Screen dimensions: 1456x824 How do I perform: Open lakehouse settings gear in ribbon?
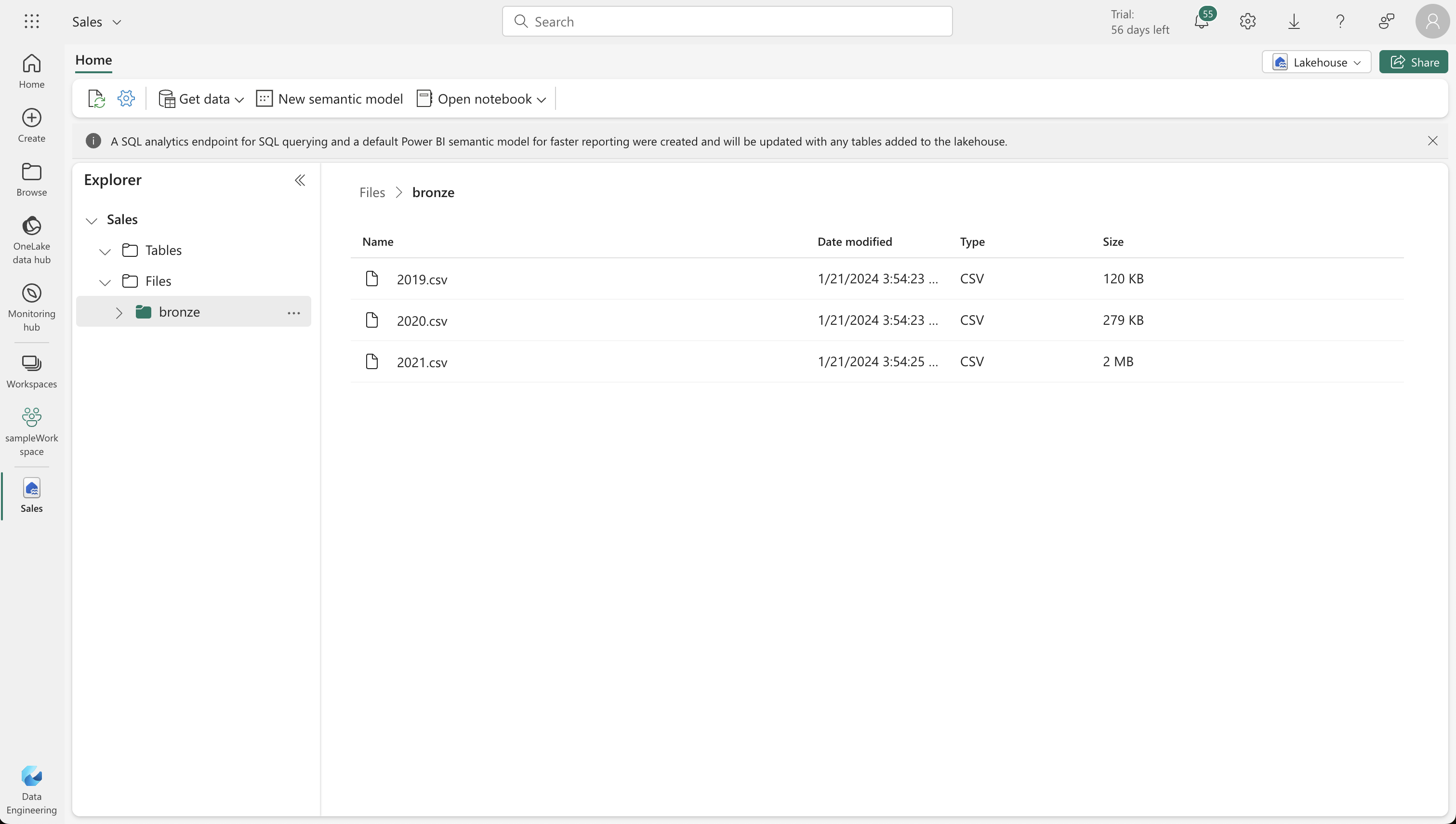126,98
